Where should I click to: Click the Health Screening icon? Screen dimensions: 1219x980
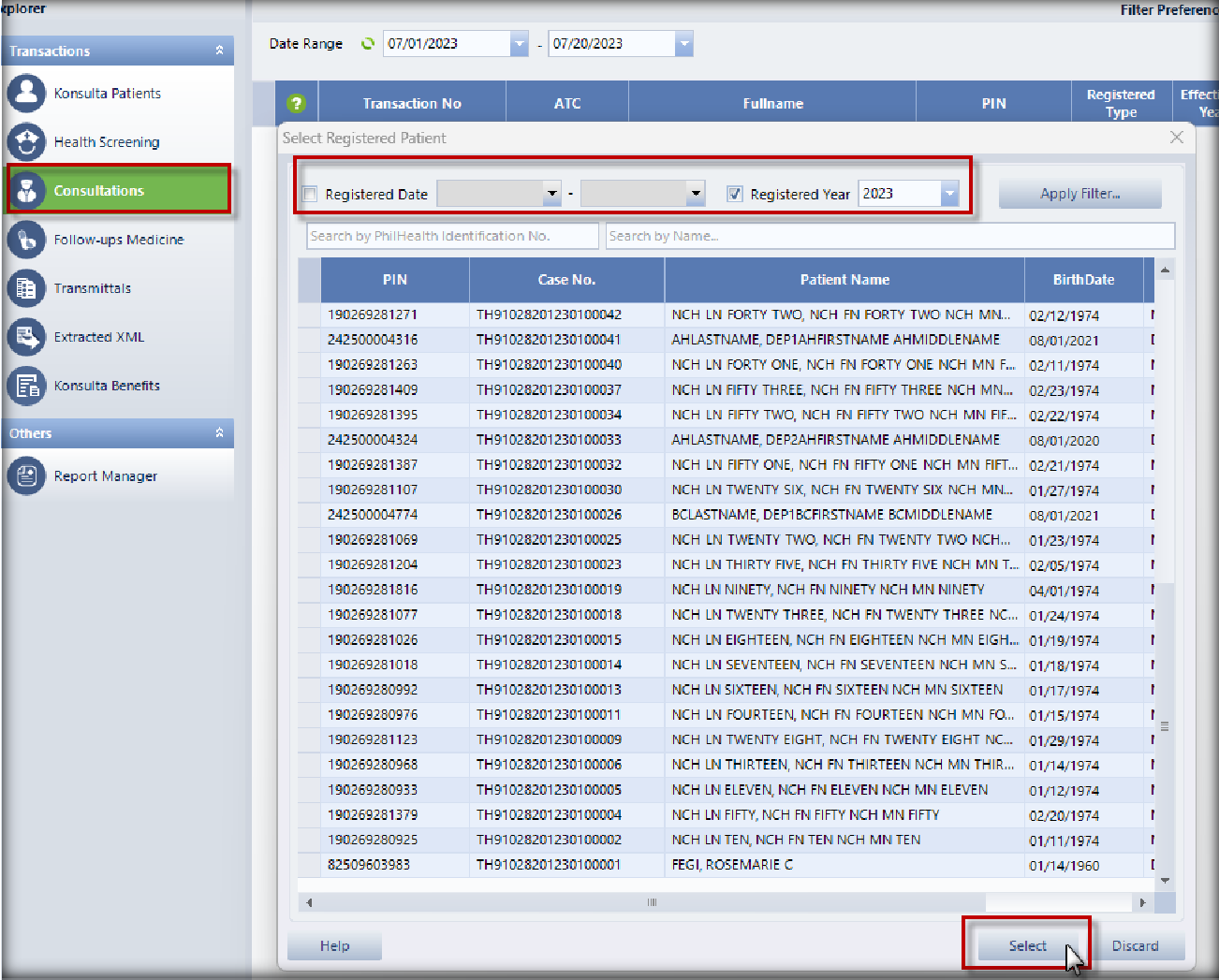tap(26, 142)
